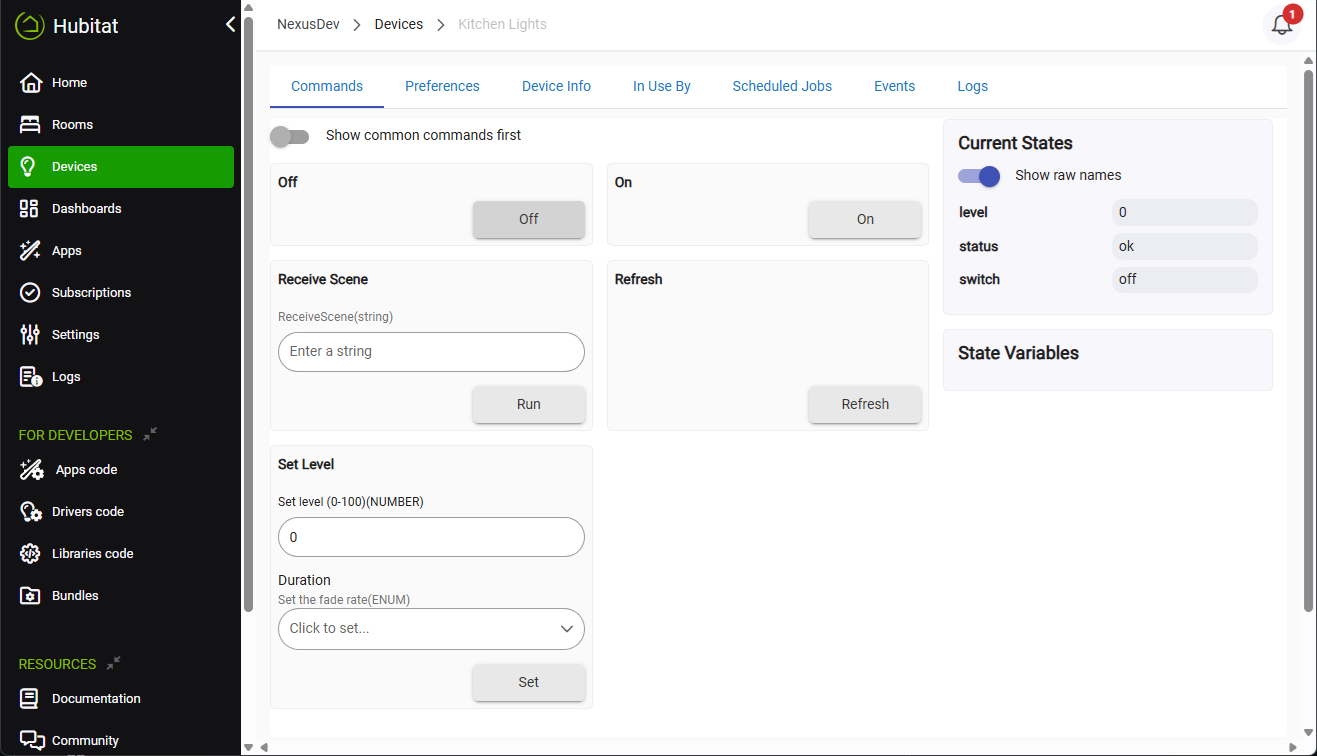Screen dimensions: 1317x756
Task: Switch to the Preferences tab
Action: coord(442,86)
